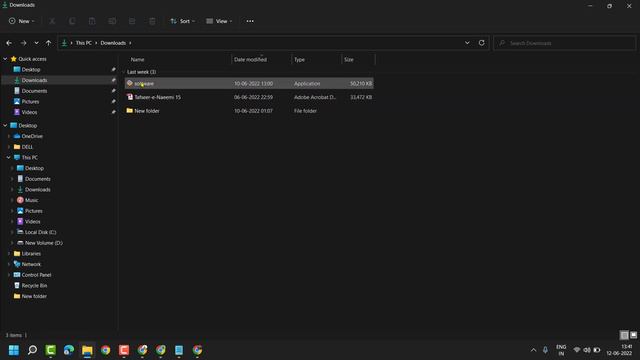Open Wi-Fi network tray icon

coord(577,350)
